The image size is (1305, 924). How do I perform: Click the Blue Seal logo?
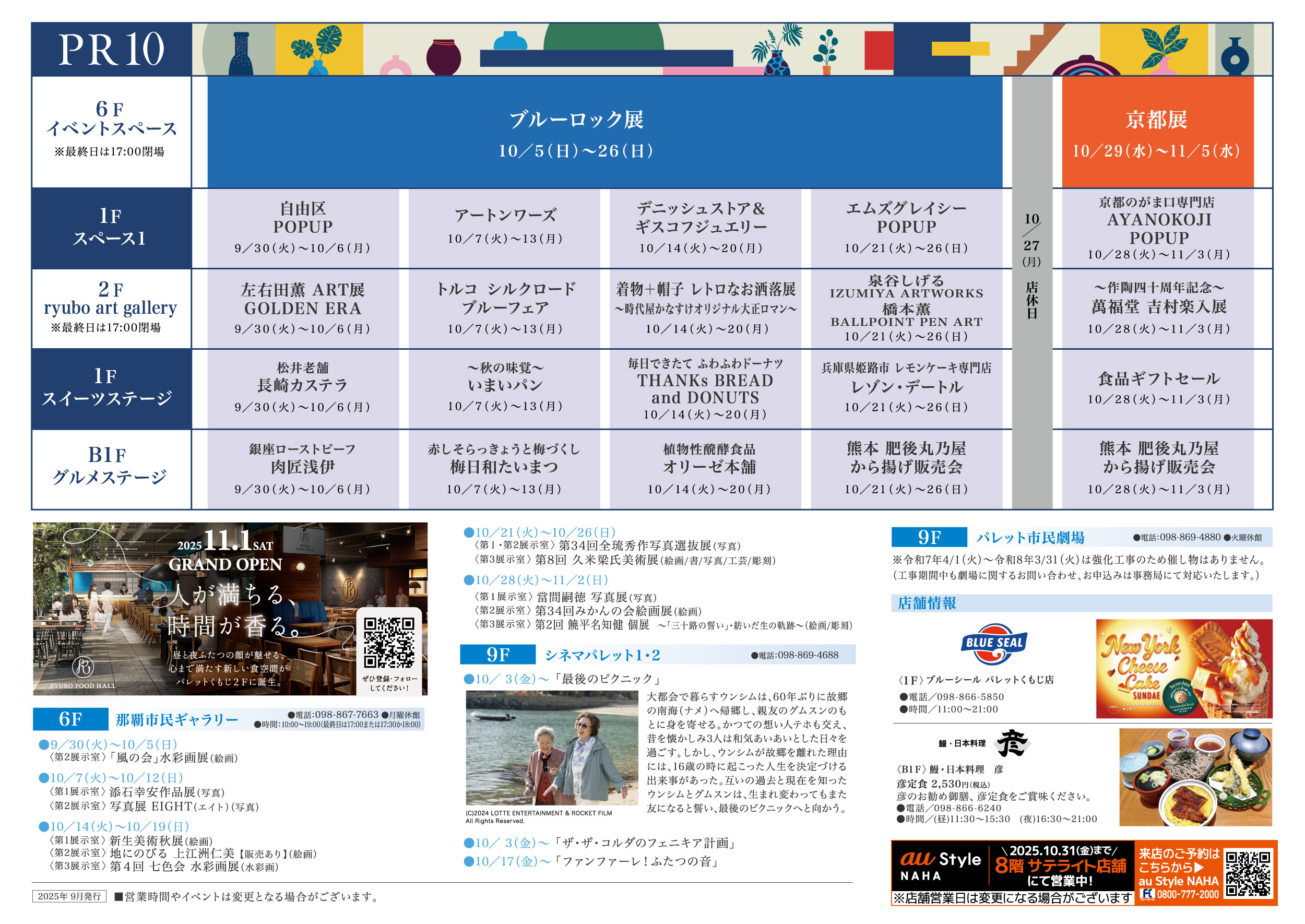point(993,644)
